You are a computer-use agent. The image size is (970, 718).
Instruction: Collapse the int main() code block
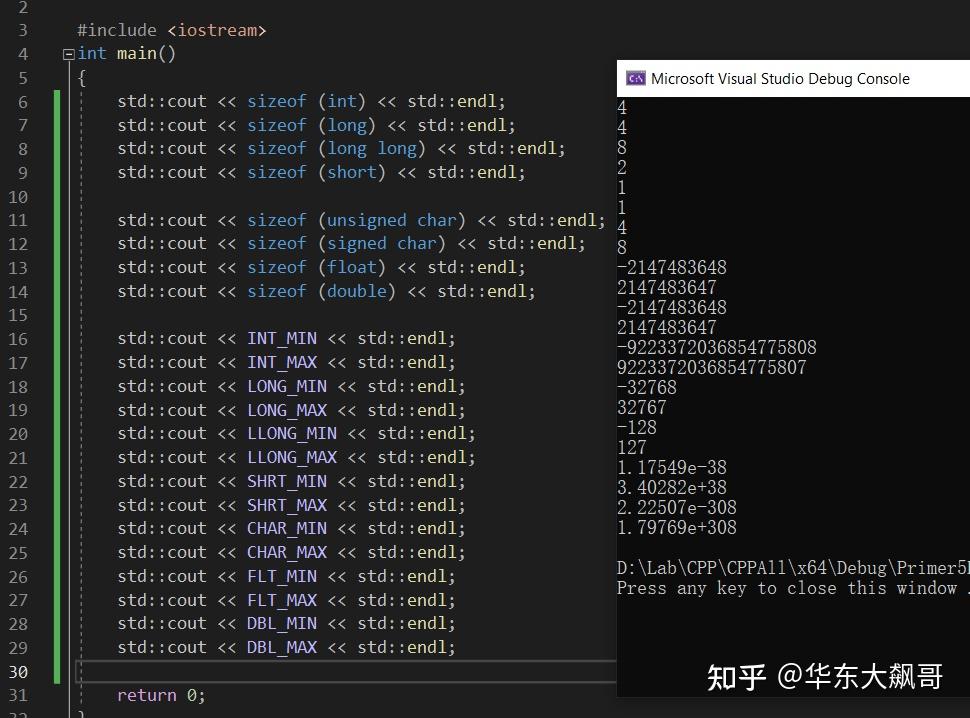[69, 54]
